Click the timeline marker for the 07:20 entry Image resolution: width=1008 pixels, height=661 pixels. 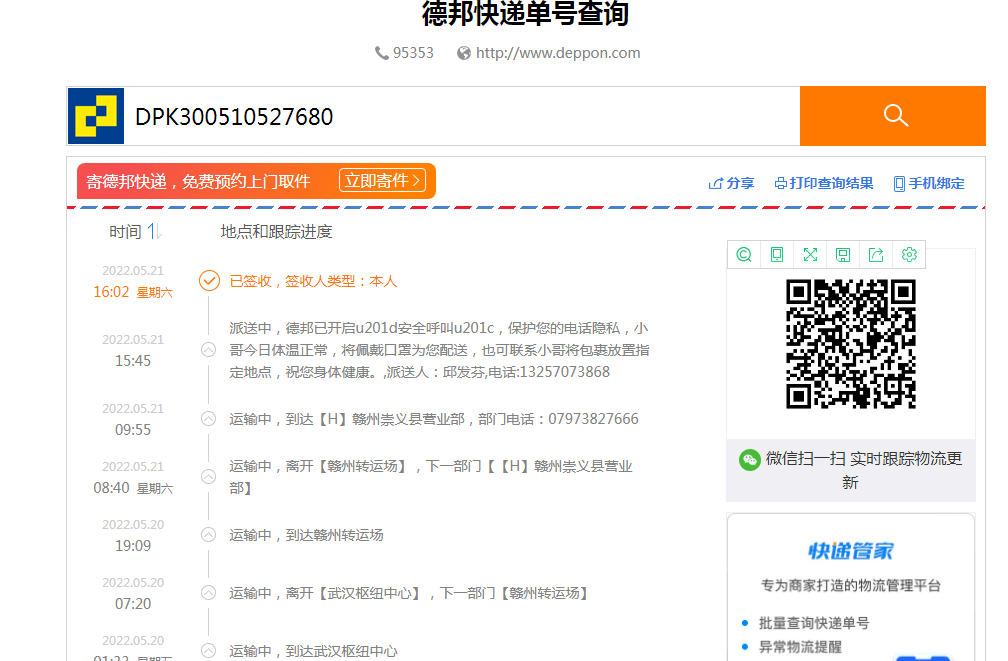pos(208,593)
